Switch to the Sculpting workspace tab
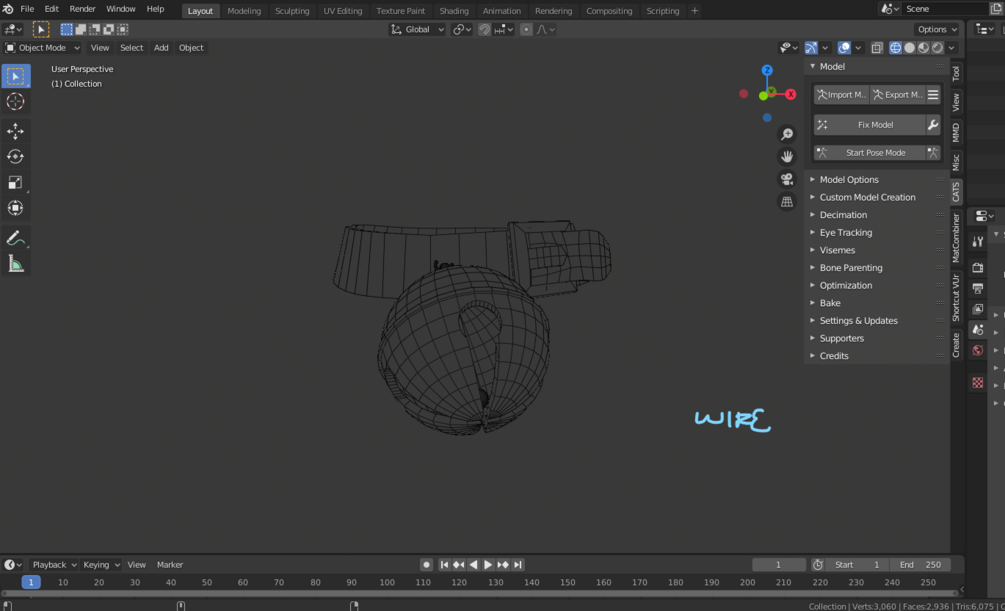 click(x=292, y=11)
